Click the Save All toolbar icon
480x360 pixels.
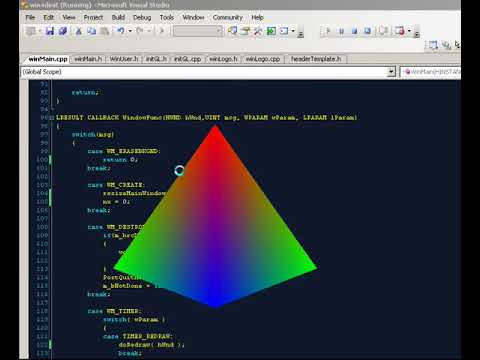63,31
